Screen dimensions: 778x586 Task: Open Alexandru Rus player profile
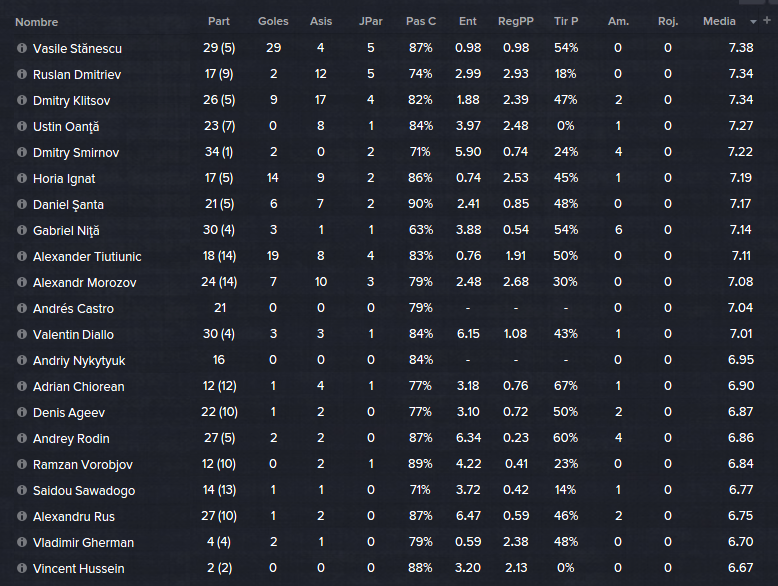tap(73, 517)
